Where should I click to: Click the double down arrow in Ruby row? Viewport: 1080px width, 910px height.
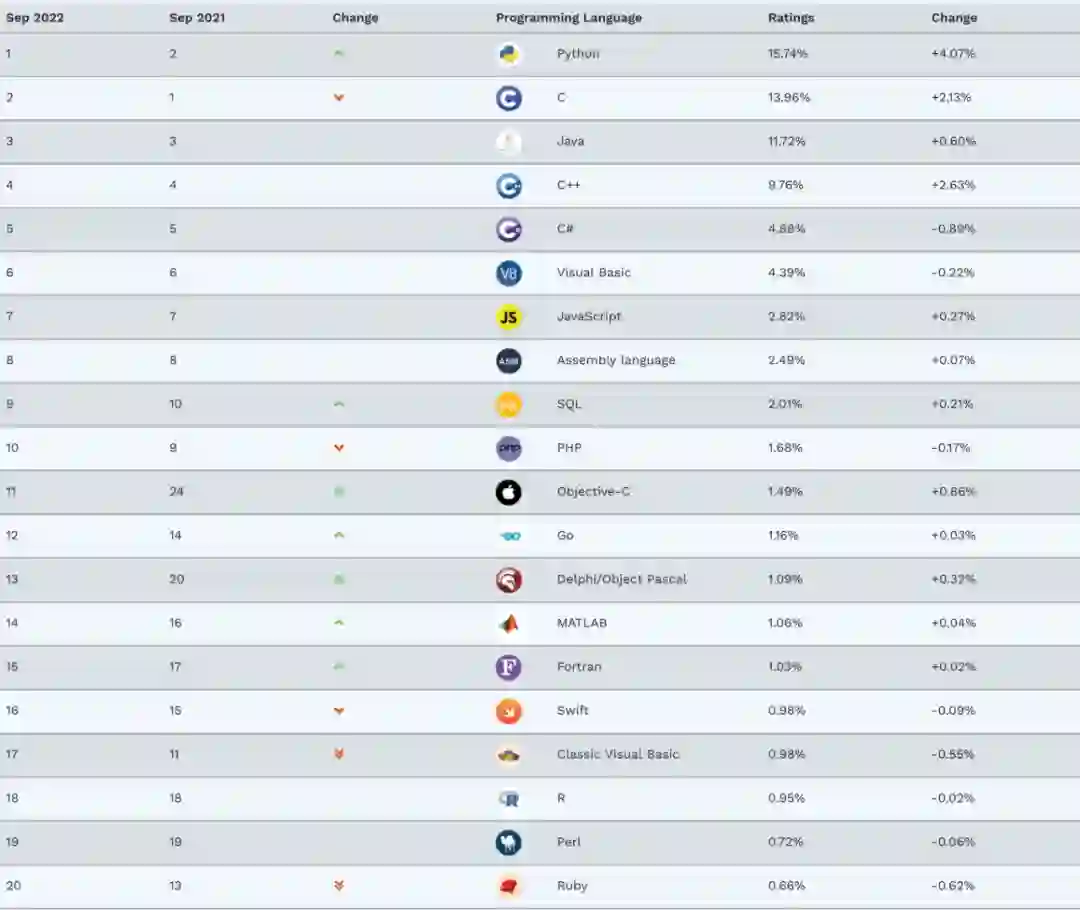point(339,886)
